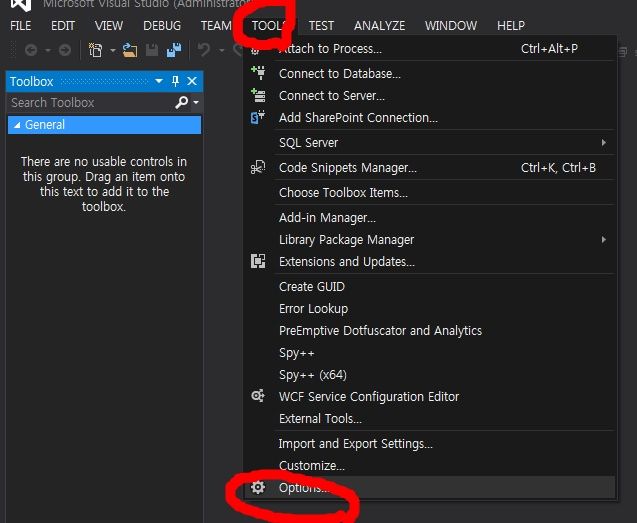Image resolution: width=637 pixels, height=523 pixels.
Task: Open Options from Tools menu
Action: coord(431,488)
